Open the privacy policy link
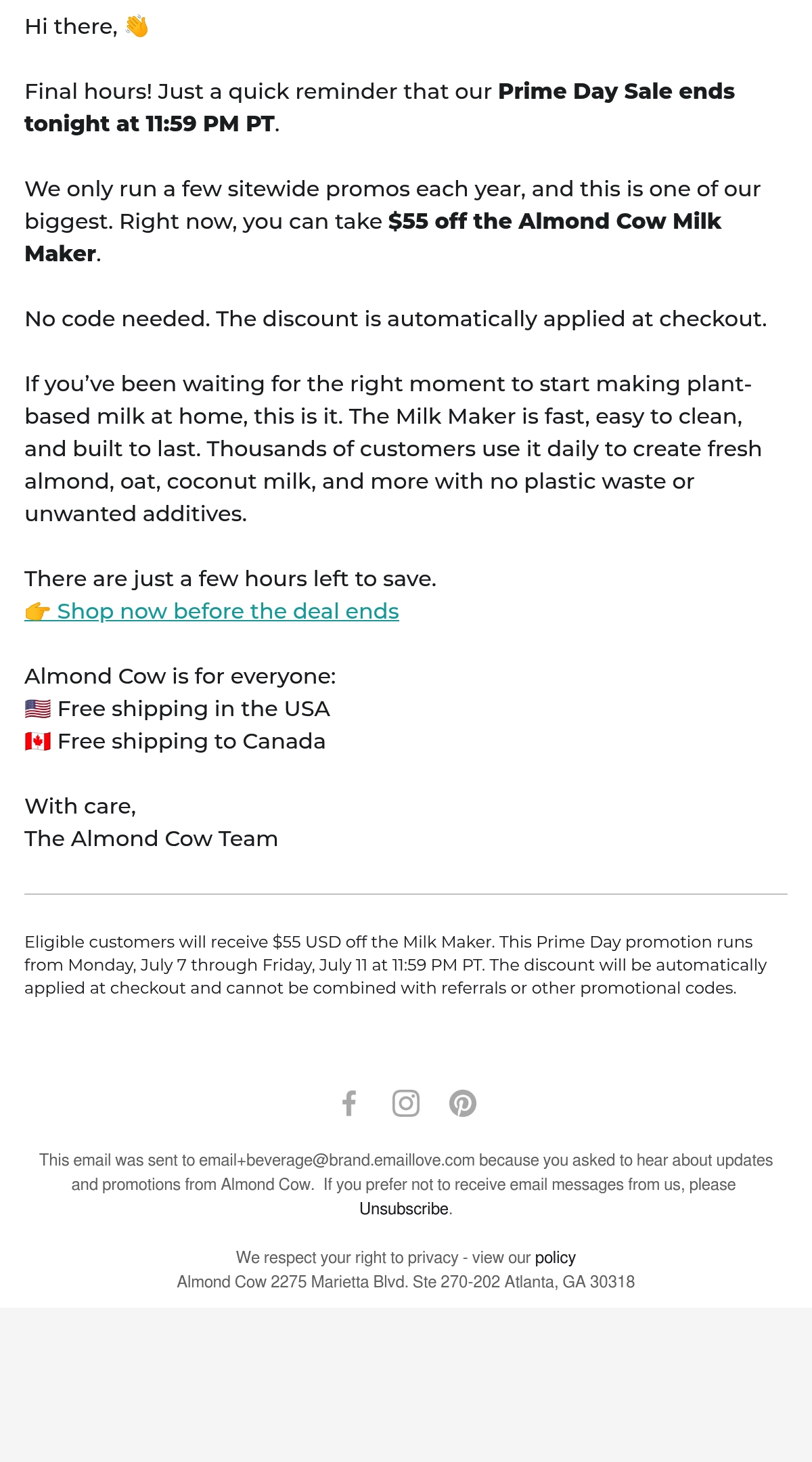The width and height of the screenshot is (812, 1462). (x=555, y=1258)
